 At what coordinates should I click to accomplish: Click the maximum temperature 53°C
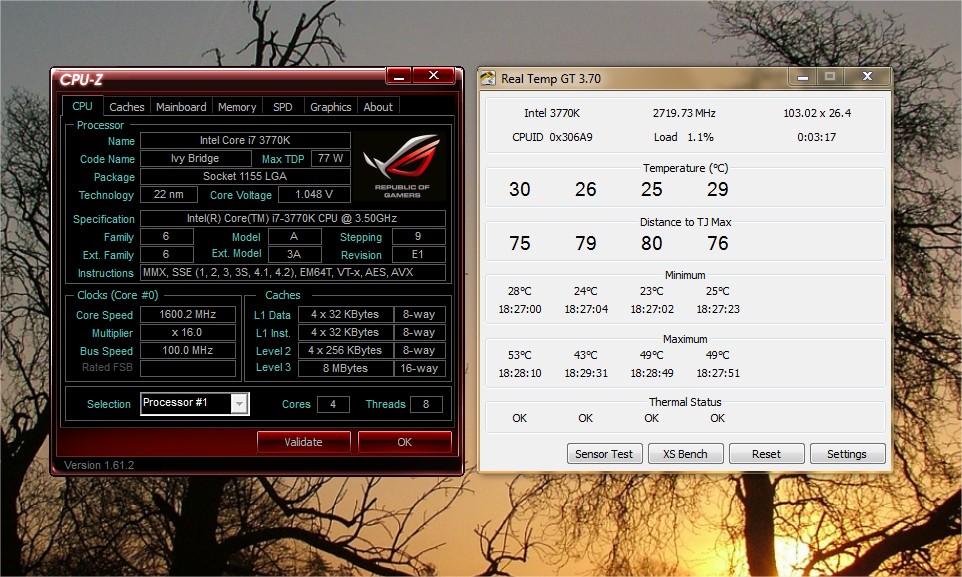coord(520,355)
